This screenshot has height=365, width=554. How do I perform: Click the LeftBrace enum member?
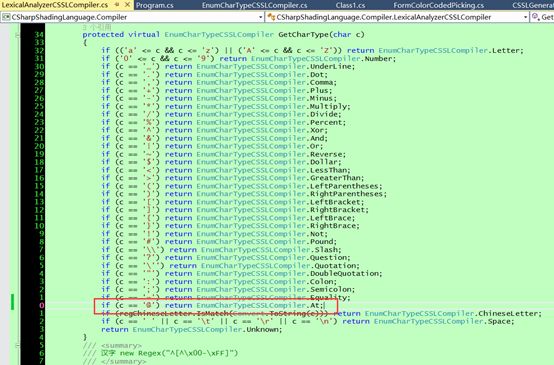coord(330,218)
